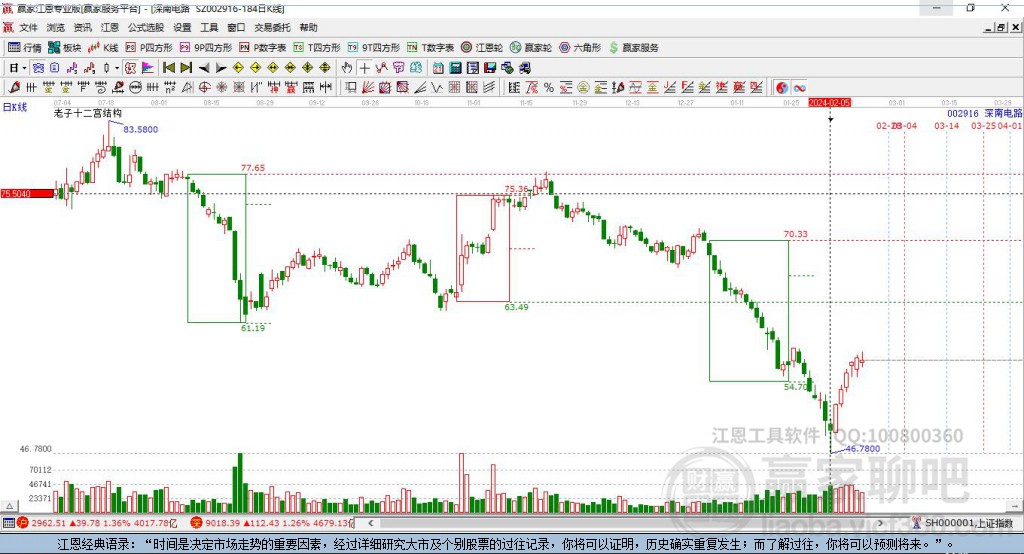Viewport: 1024px width, 554px height.
Task: Open the 帮助 menu
Action: pos(308,27)
